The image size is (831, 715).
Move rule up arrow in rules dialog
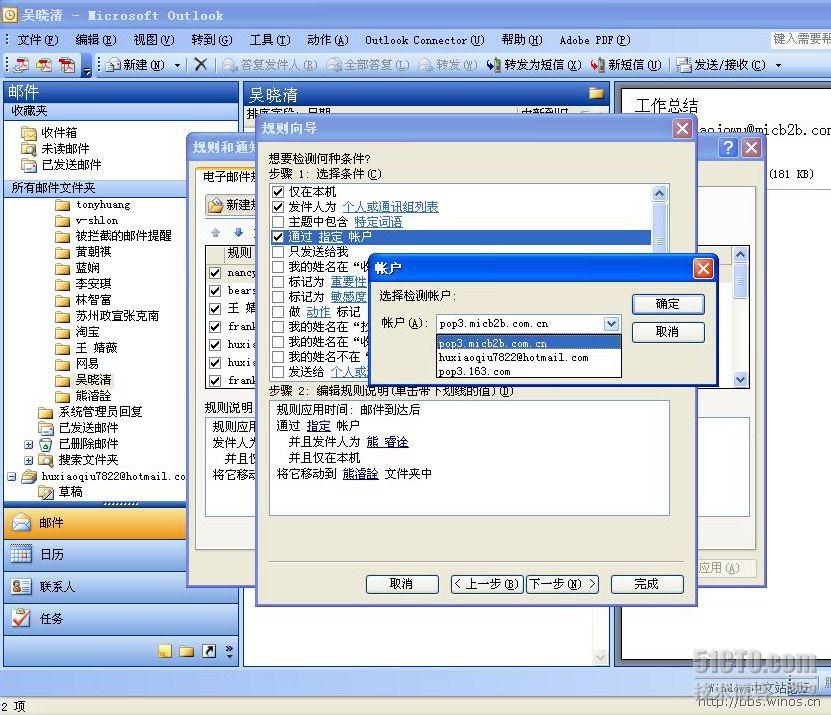point(216,232)
